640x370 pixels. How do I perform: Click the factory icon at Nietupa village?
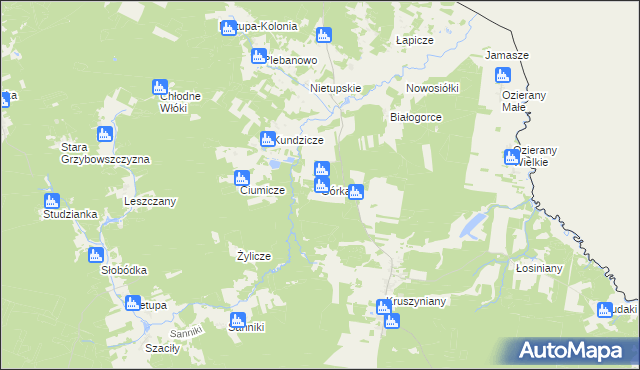[x=133, y=303]
